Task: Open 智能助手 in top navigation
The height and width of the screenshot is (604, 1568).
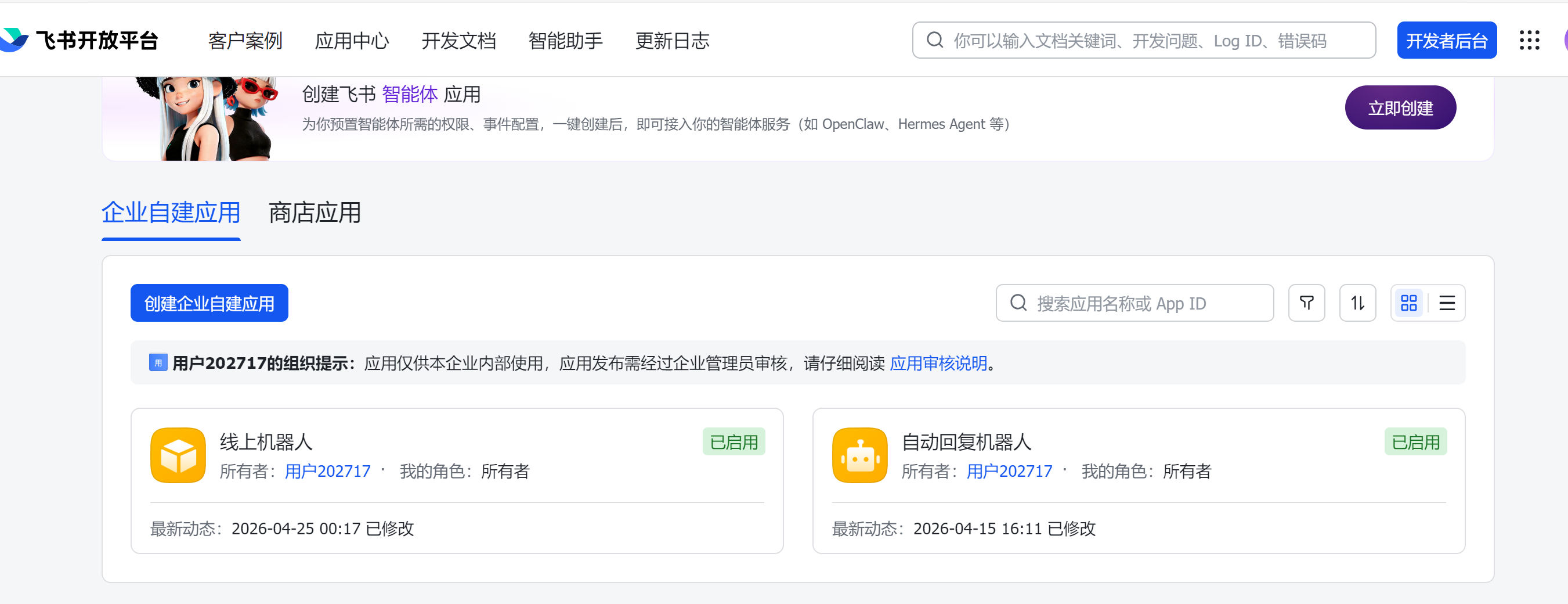Action: click(x=565, y=41)
